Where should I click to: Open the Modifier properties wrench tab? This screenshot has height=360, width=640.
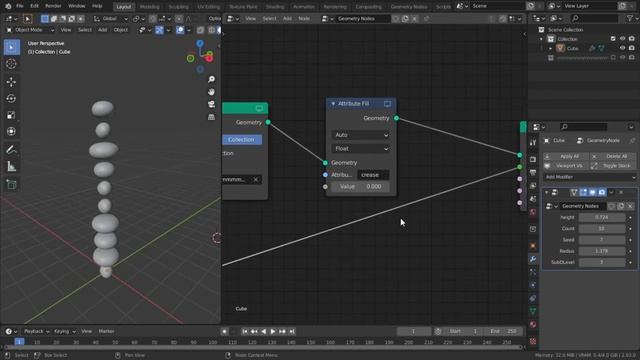point(533,259)
